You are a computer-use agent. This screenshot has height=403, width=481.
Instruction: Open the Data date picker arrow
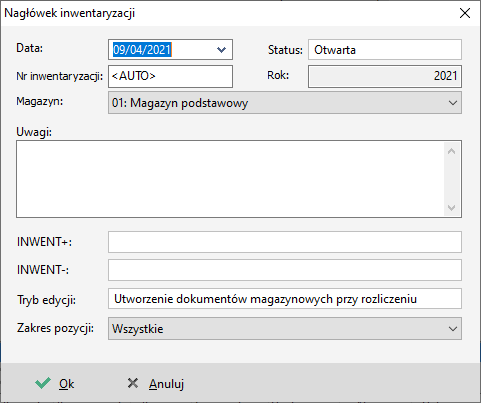[x=221, y=50]
